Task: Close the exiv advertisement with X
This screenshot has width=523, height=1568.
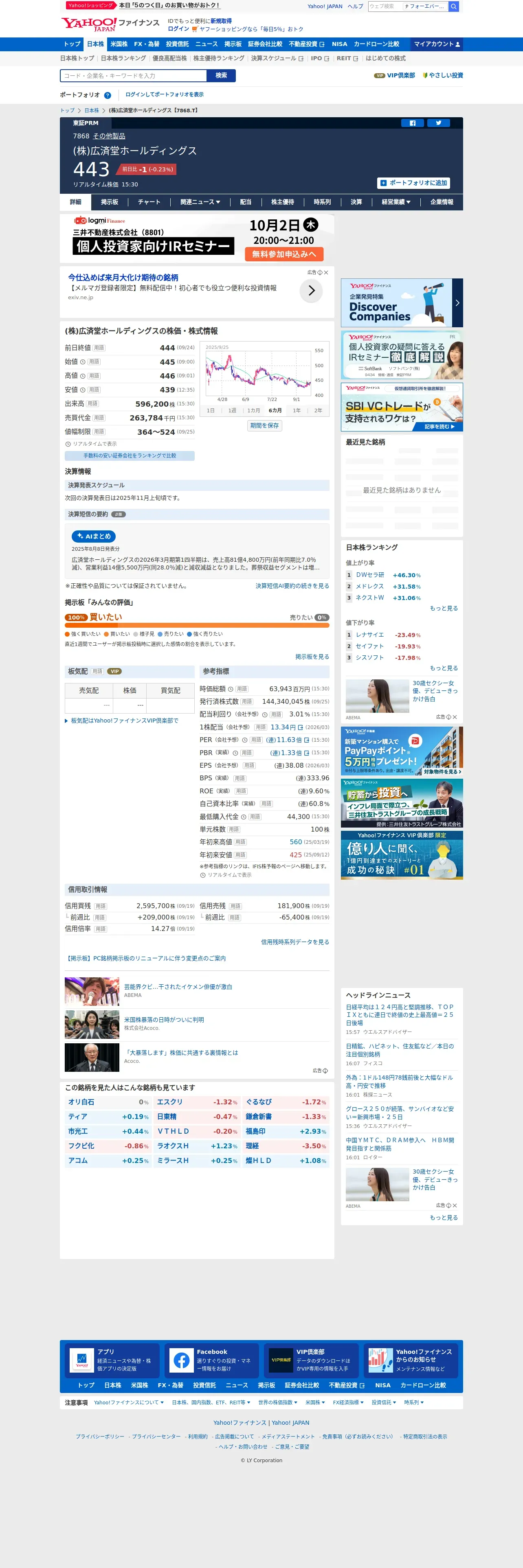Action: click(x=326, y=273)
